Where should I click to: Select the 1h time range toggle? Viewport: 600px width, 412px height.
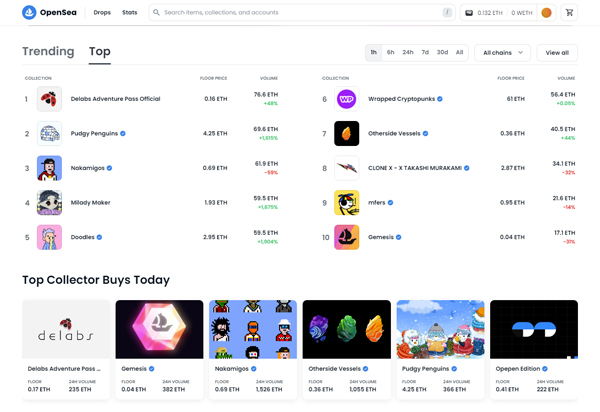(373, 52)
